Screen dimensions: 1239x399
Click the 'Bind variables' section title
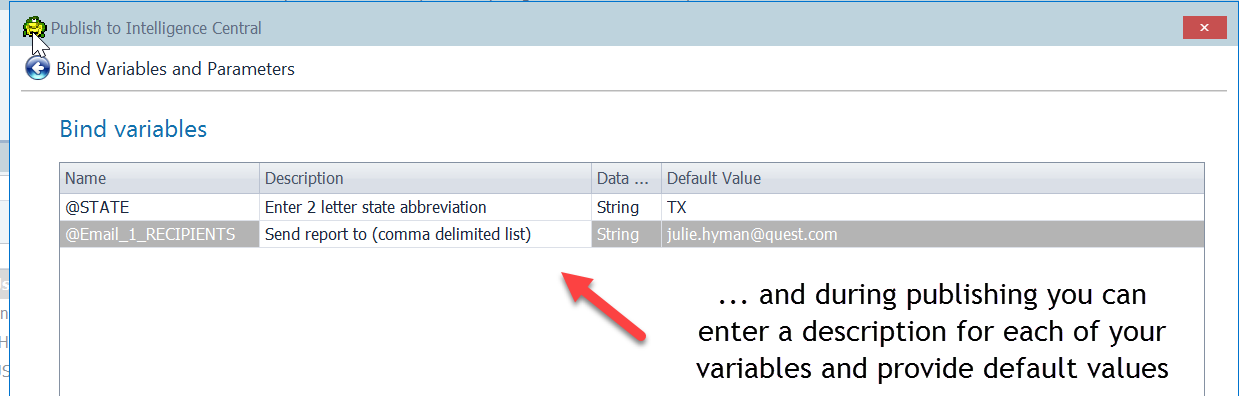[x=133, y=129]
